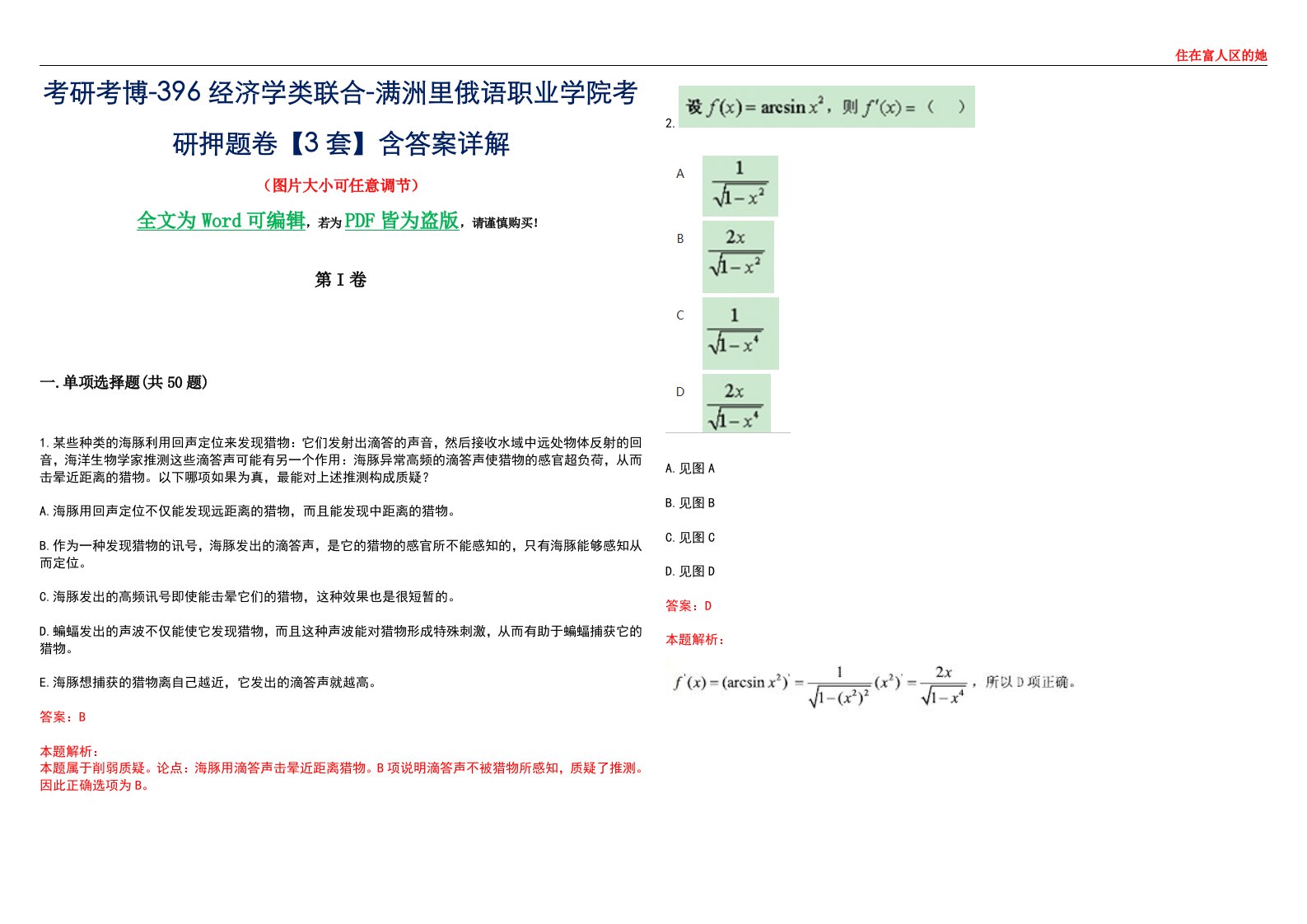
Task: Select answer option 'B.见图B'
Action: point(690,503)
